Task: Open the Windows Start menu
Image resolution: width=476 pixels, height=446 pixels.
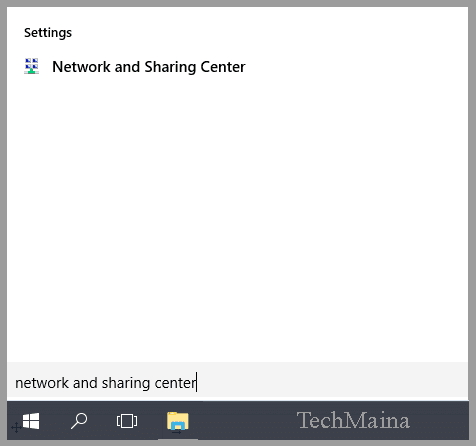Action: click(x=31, y=421)
